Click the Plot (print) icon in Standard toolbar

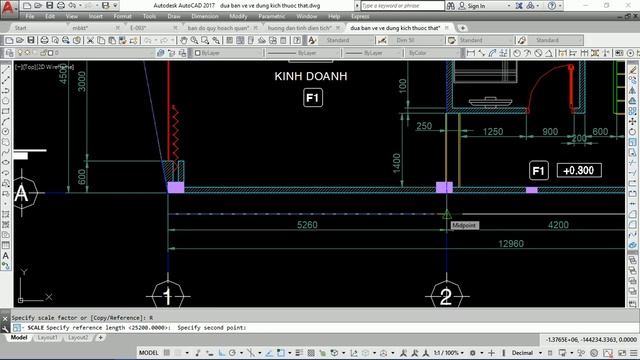click(44, 40)
